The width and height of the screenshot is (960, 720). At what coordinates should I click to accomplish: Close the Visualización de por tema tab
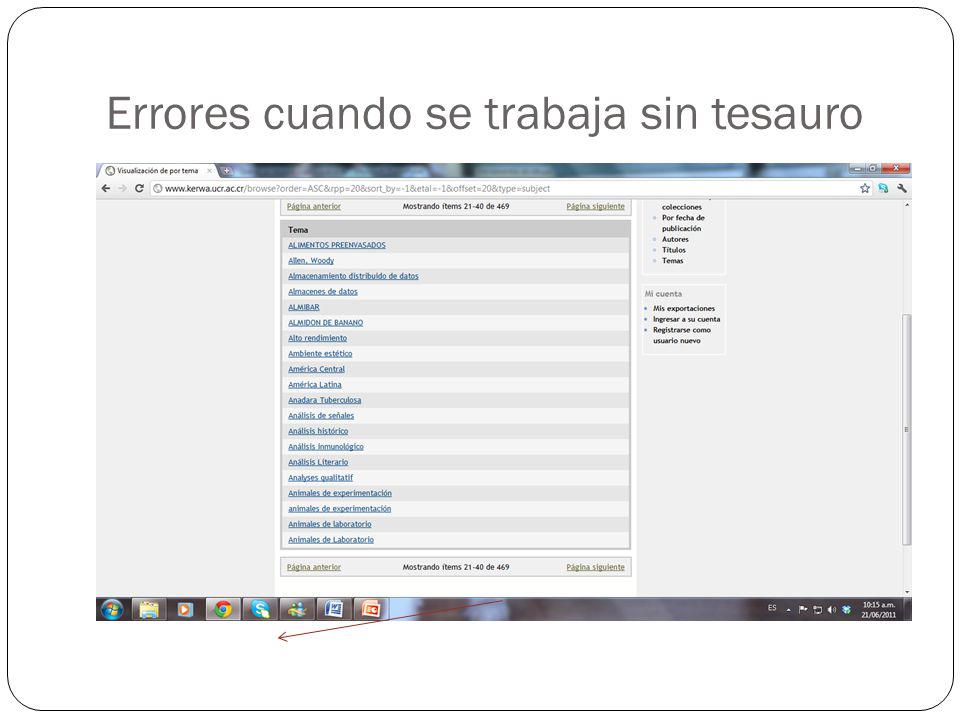pos(209,171)
